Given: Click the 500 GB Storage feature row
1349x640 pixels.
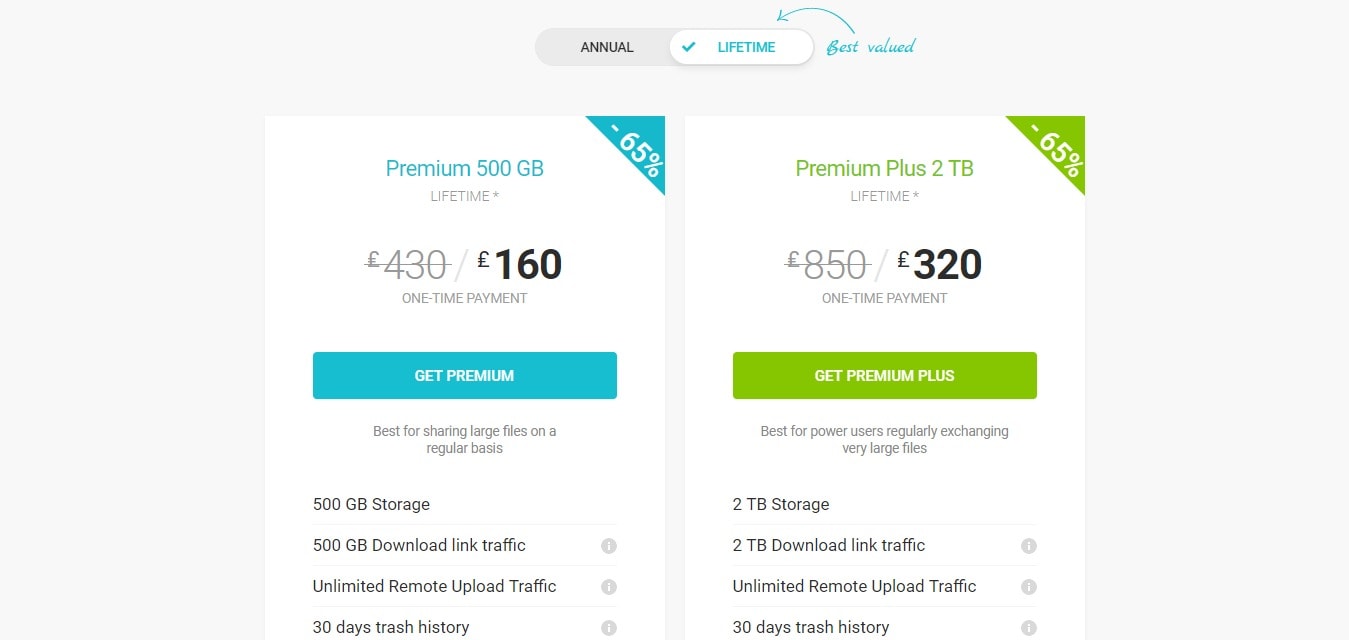Looking at the screenshot, I should 465,504.
